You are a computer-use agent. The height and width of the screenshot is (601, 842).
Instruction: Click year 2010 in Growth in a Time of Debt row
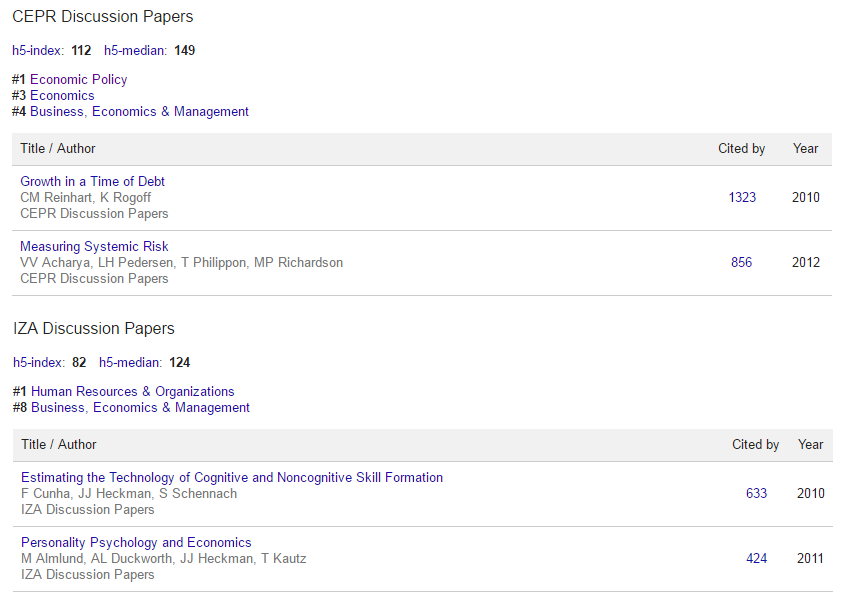(806, 198)
